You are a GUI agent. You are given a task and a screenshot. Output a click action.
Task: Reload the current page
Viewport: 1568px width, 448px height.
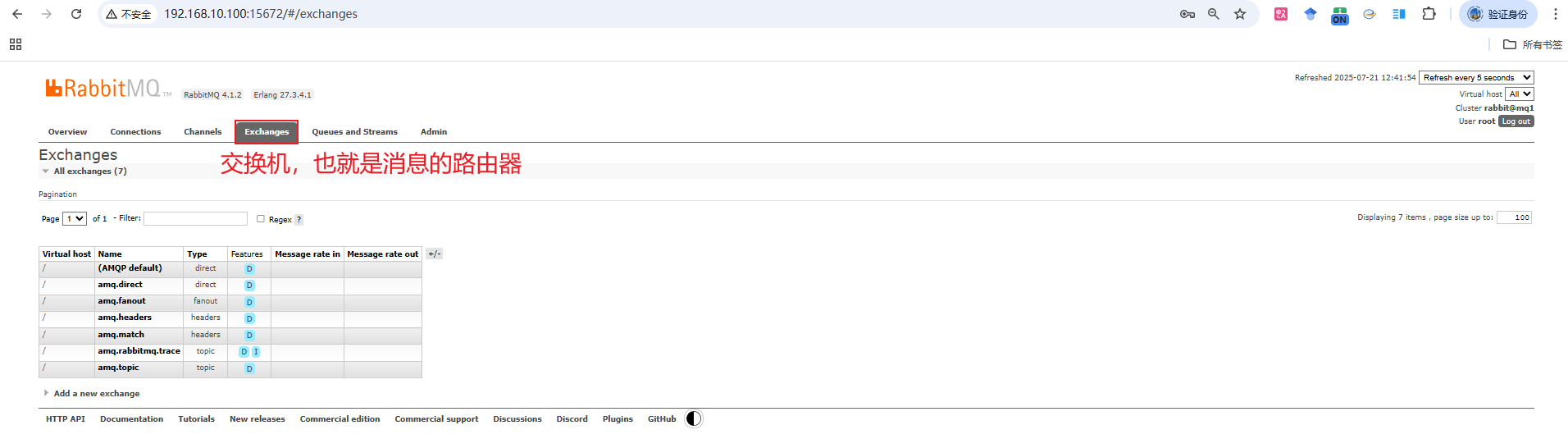pyautogui.click(x=76, y=14)
